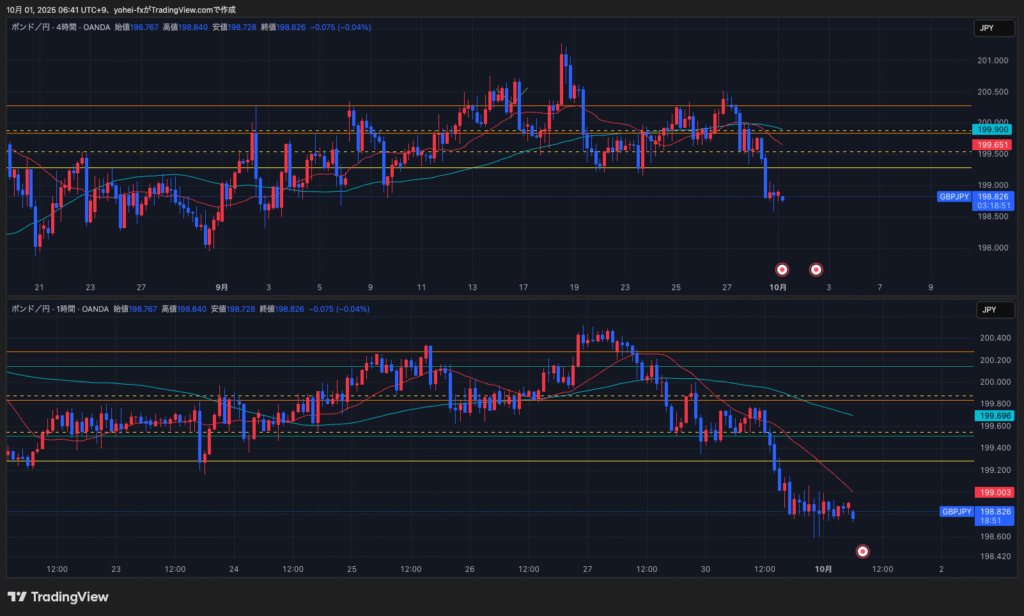Click the red 199.651 moving average price label
The width and height of the screenshot is (1024, 616).
[x=994, y=145]
